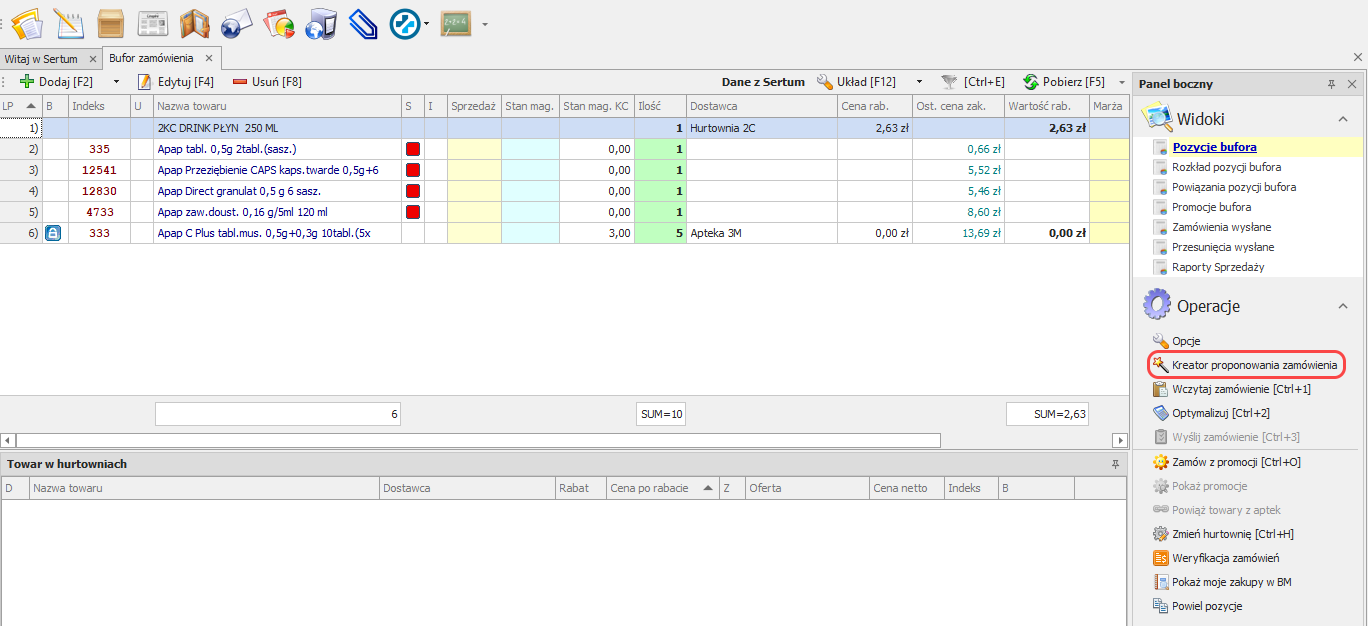
Task: Click the blue paperclip toolbar icon
Action: (362, 23)
